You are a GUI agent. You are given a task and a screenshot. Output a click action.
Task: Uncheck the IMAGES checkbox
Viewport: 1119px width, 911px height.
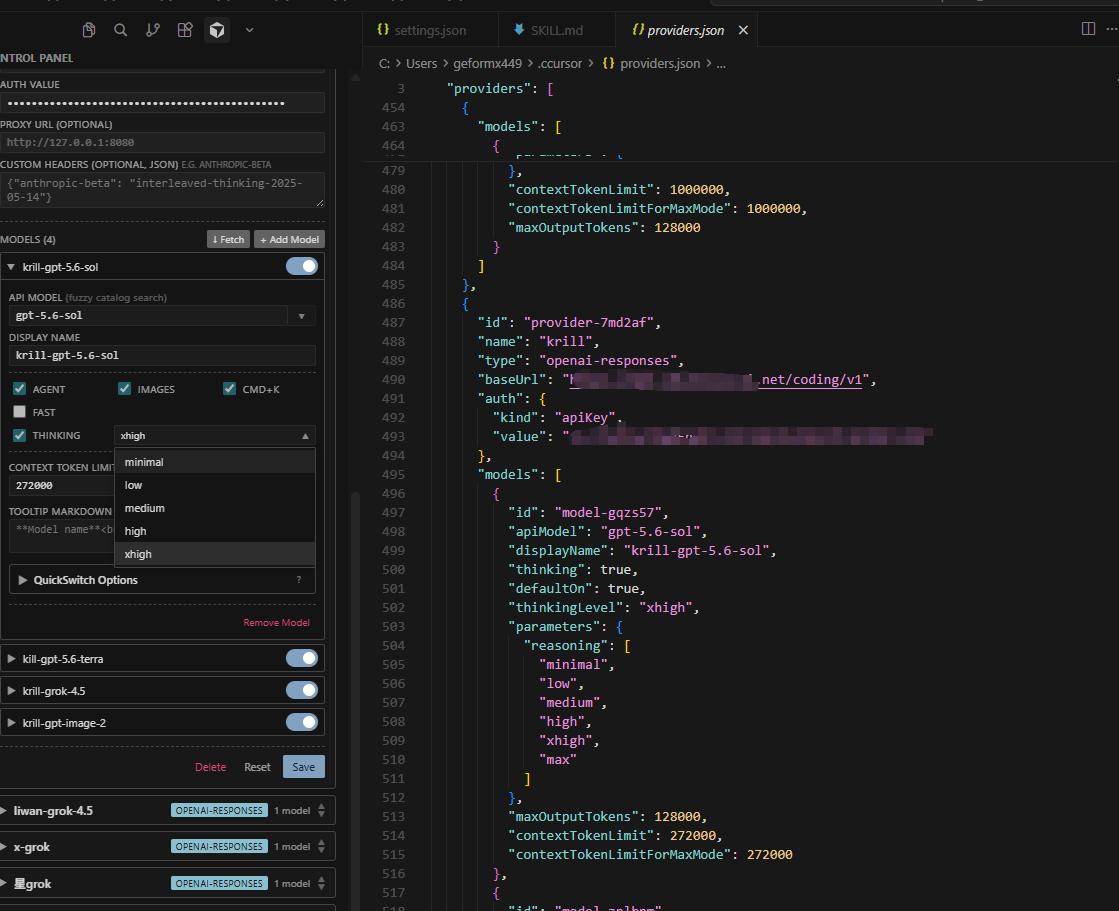(x=124, y=389)
